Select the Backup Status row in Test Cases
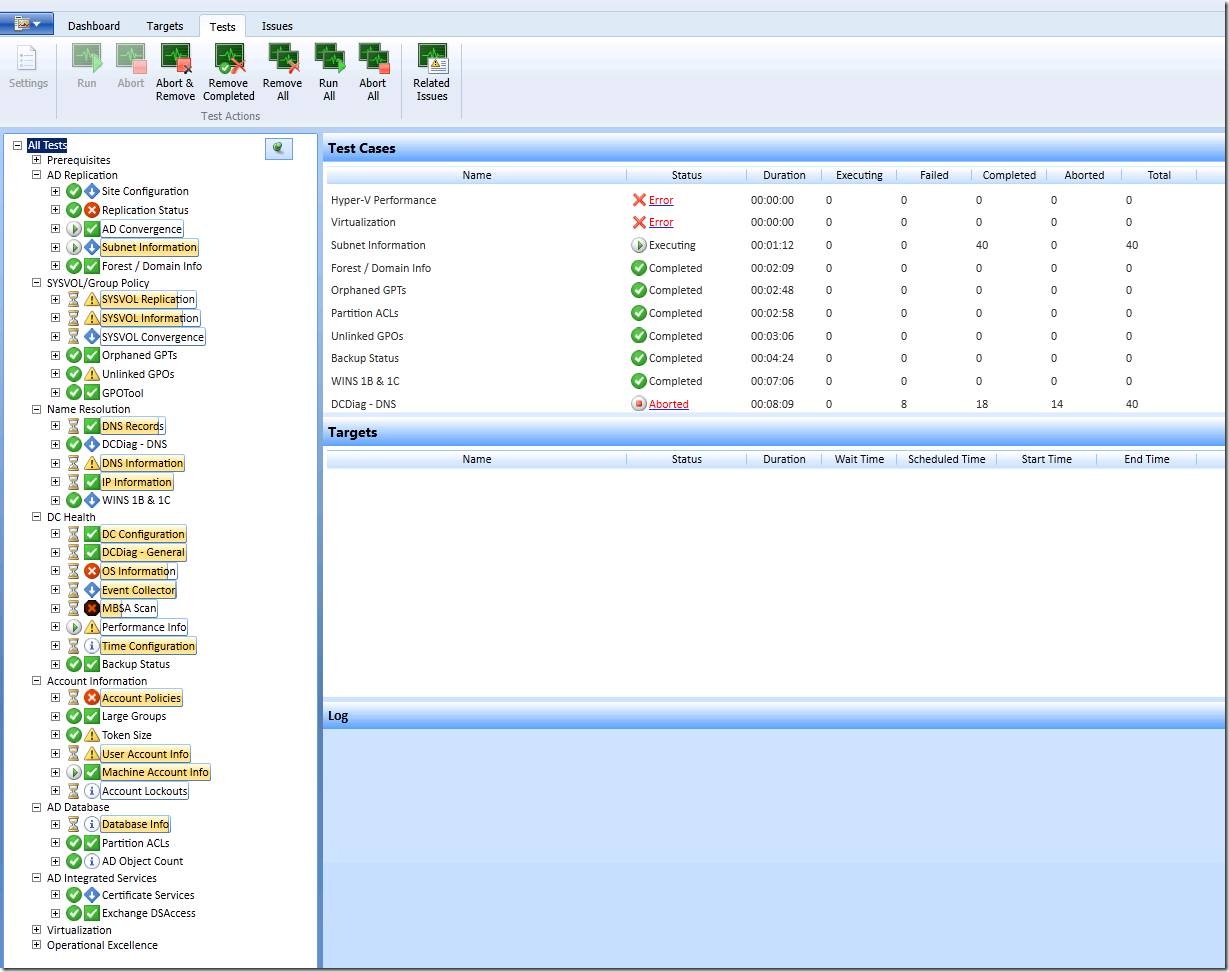The width and height of the screenshot is (1229, 972). coord(775,358)
